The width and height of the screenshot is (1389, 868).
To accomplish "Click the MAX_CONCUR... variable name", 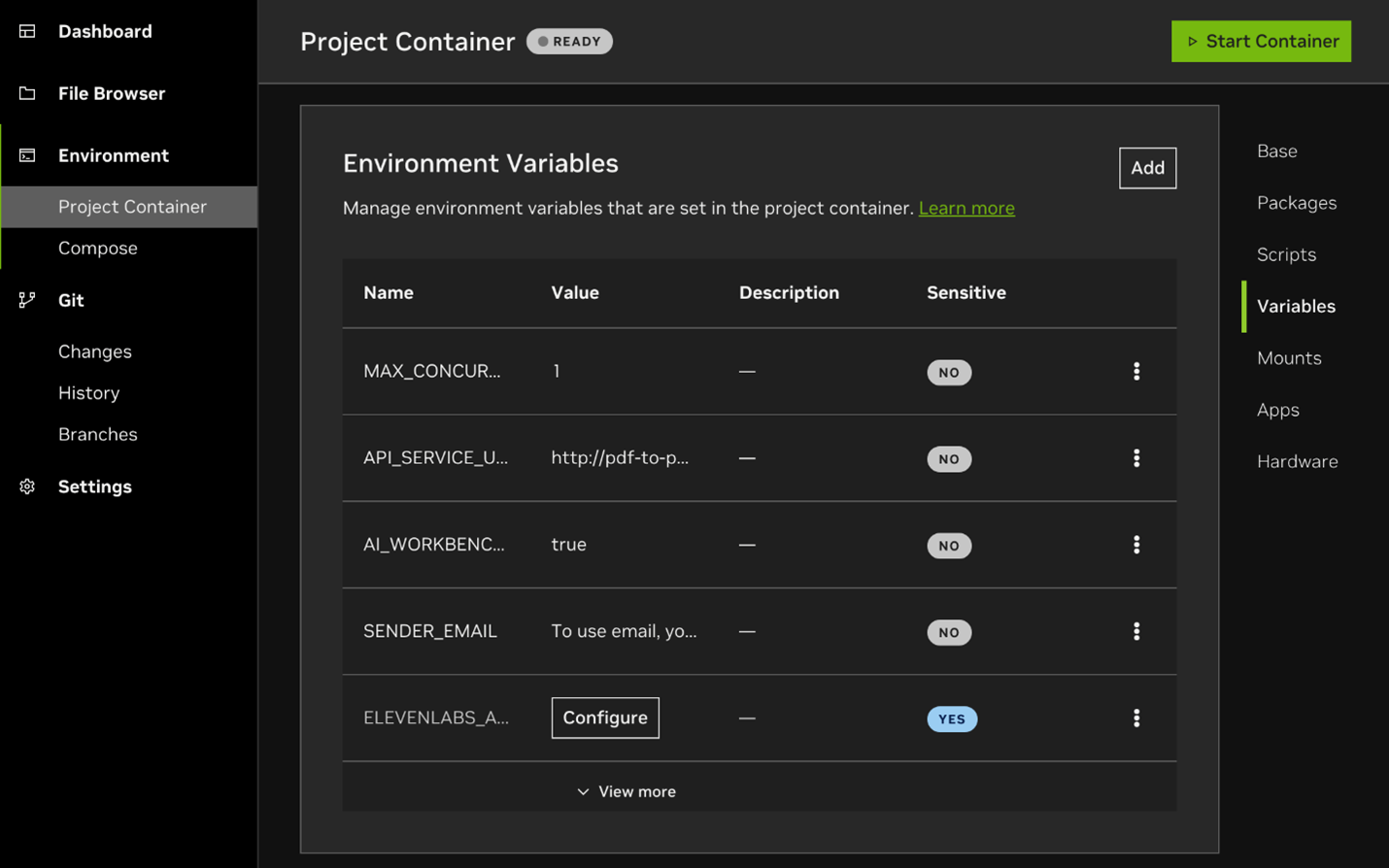I will click(432, 371).
